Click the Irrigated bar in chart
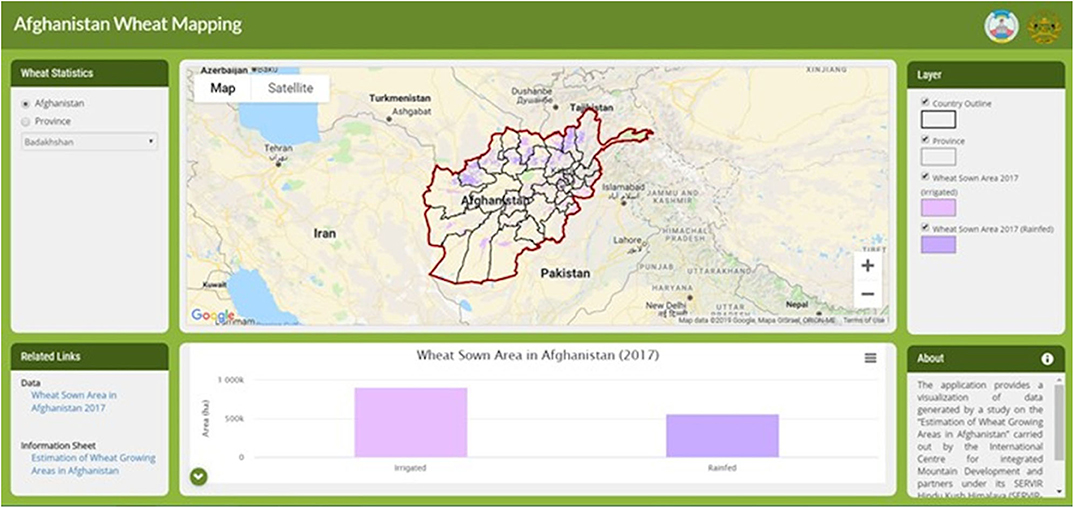This screenshot has width=1074, height=508. (411, 422)
